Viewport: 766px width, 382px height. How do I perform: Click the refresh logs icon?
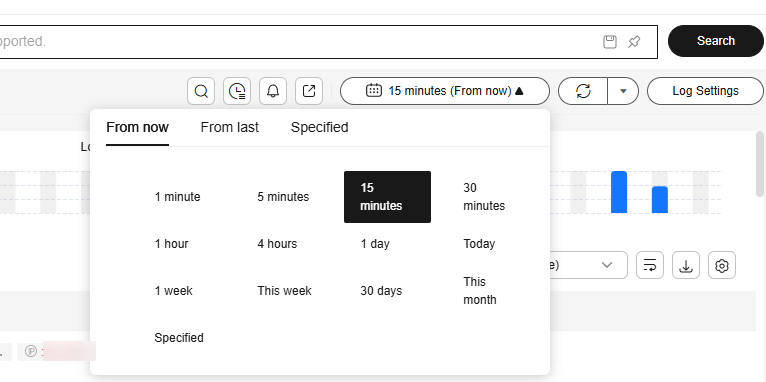pyautogui.click(x=583, y=91)
